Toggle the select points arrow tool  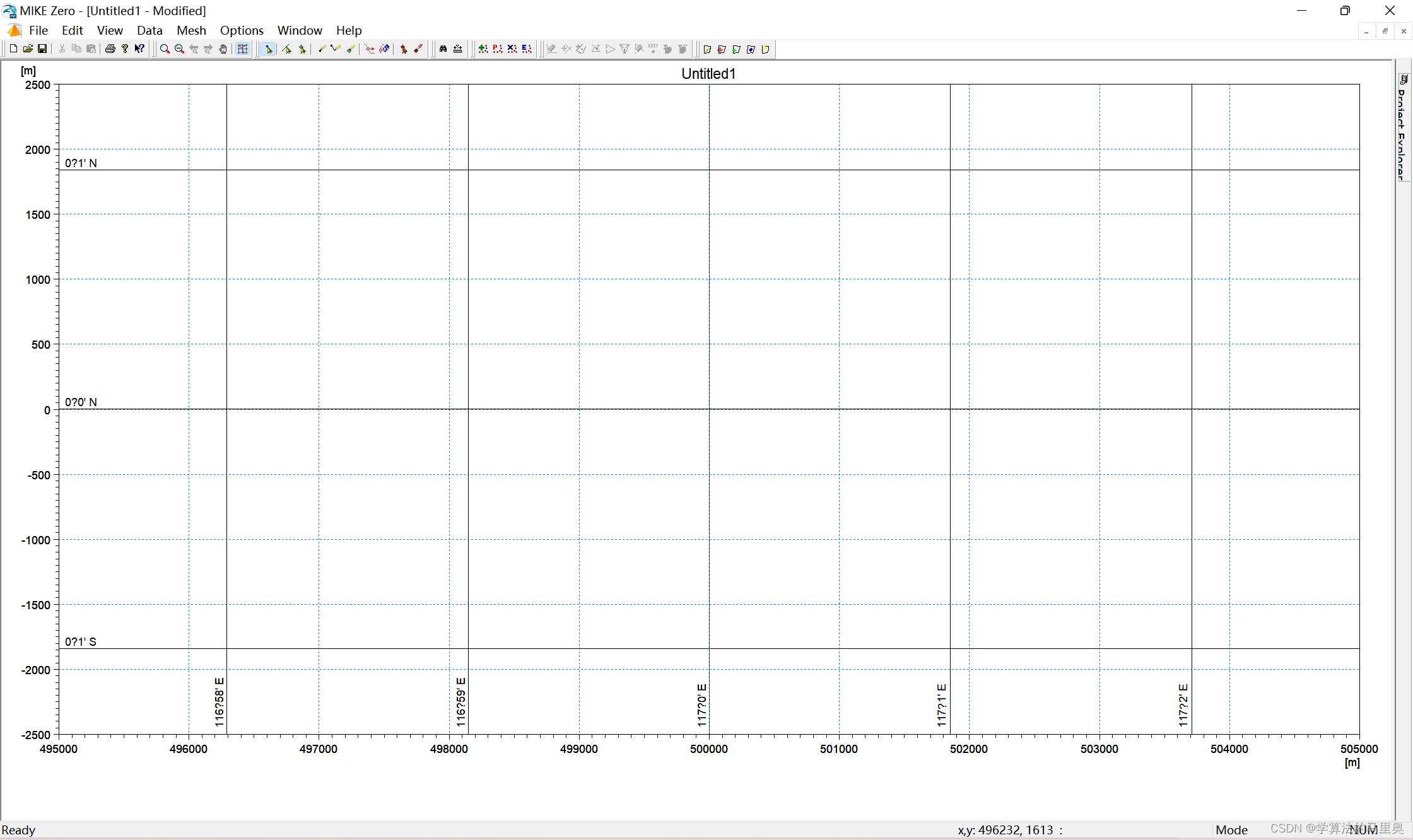[x=269, y=49]
